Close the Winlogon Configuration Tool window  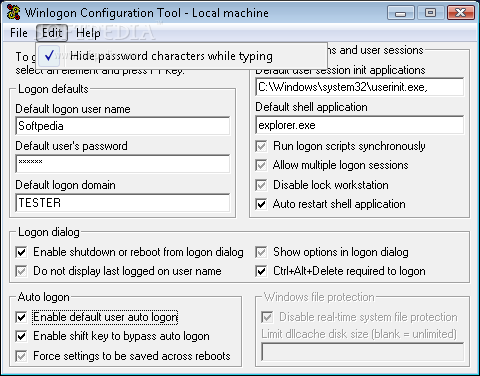(x=460, y=13)
